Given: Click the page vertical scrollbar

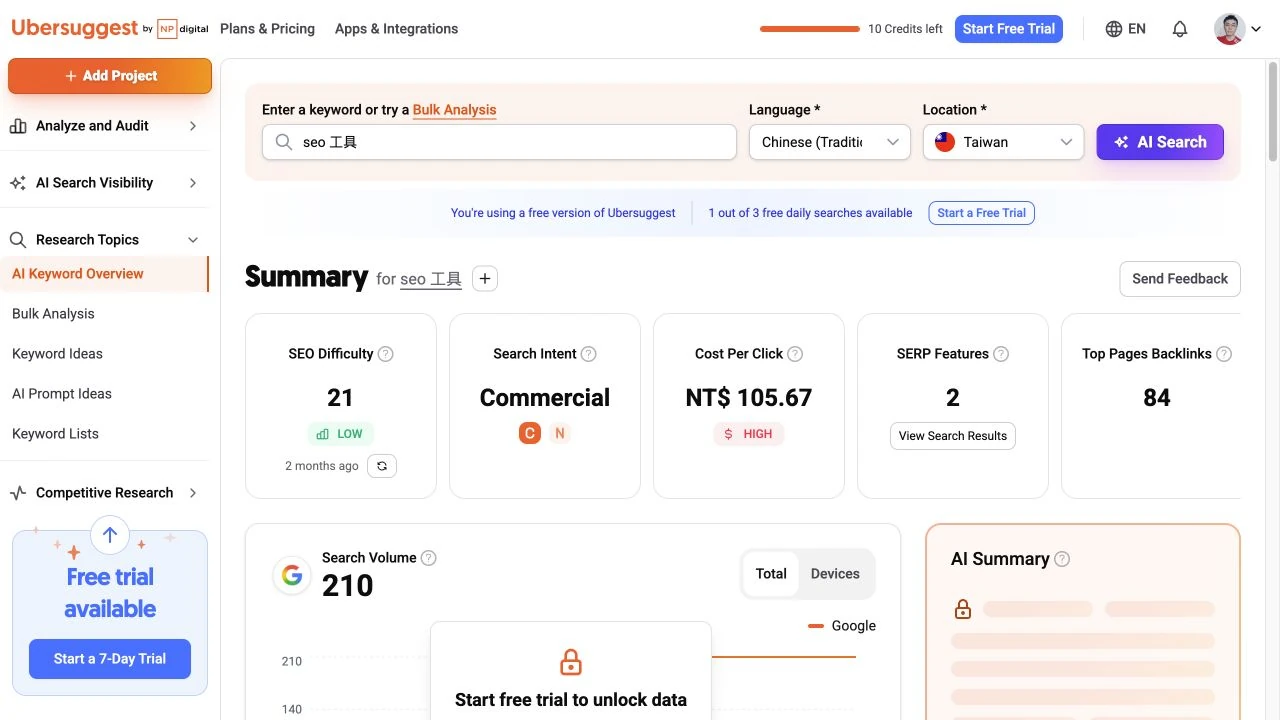Looking at the screenshot, I should click(x=1273, y=110).
